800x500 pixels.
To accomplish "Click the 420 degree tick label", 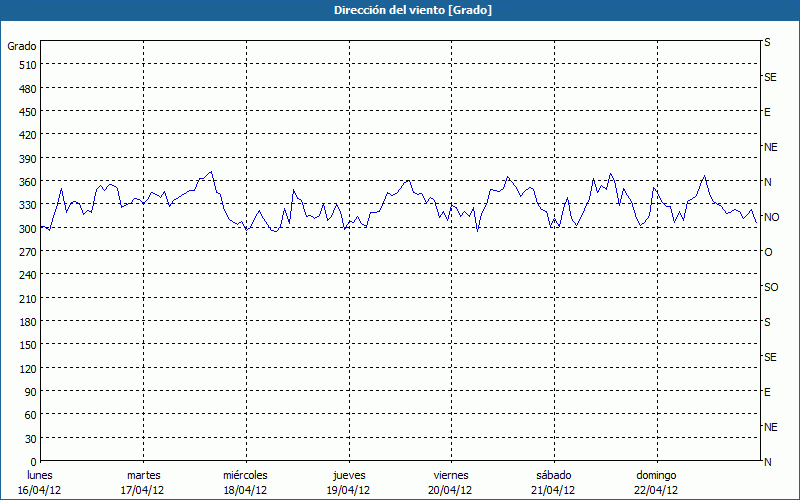I will 27,135.
